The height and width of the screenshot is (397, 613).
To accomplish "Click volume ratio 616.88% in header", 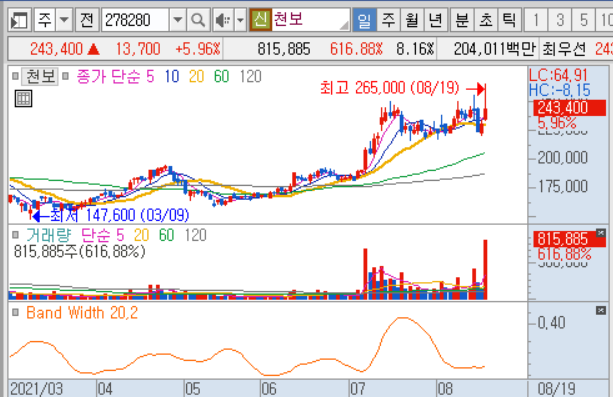I will (356, 49).
